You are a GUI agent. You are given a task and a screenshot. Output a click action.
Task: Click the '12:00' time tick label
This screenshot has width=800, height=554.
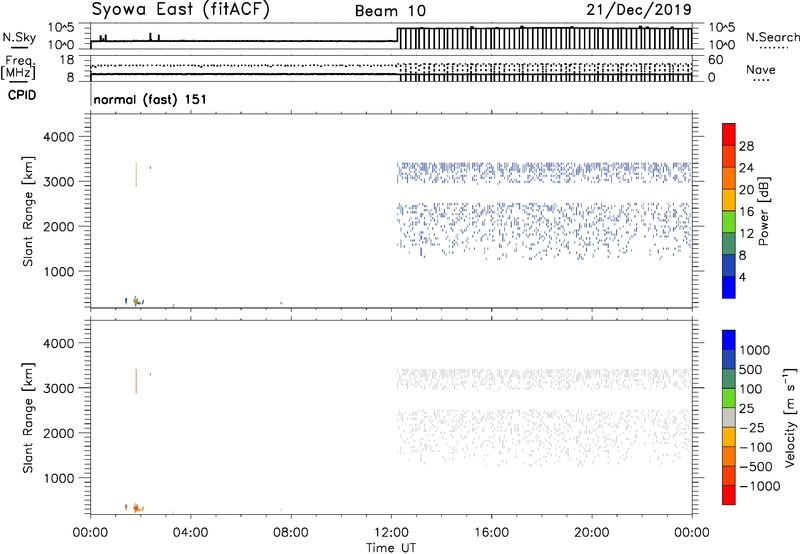pyautogui.click(x=391, y=533)
